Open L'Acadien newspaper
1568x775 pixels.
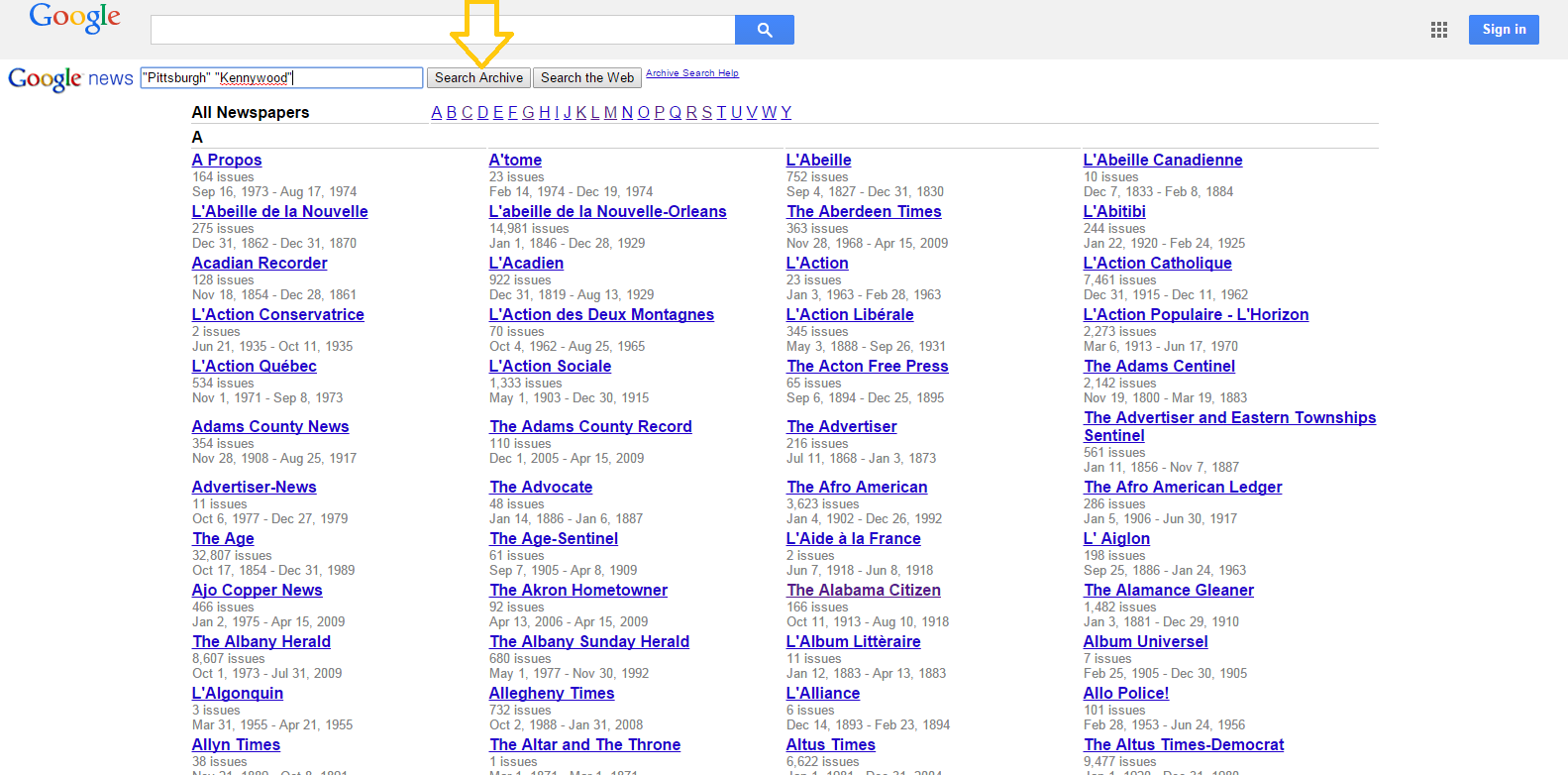tap(526, 264)
